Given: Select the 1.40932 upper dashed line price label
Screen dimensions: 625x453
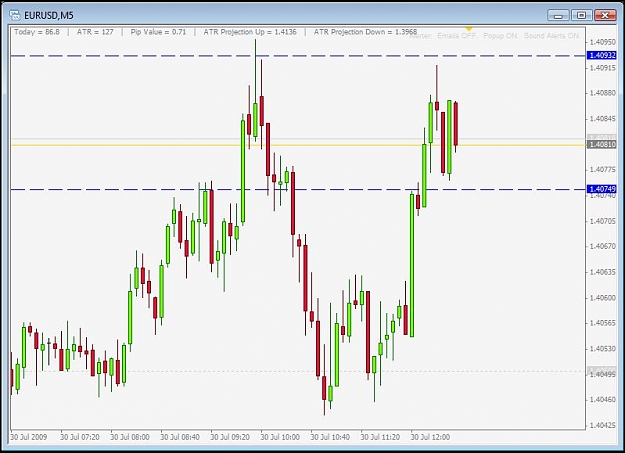Looking at the screenshot, I should pyautogui.click(x=601, y=55).
